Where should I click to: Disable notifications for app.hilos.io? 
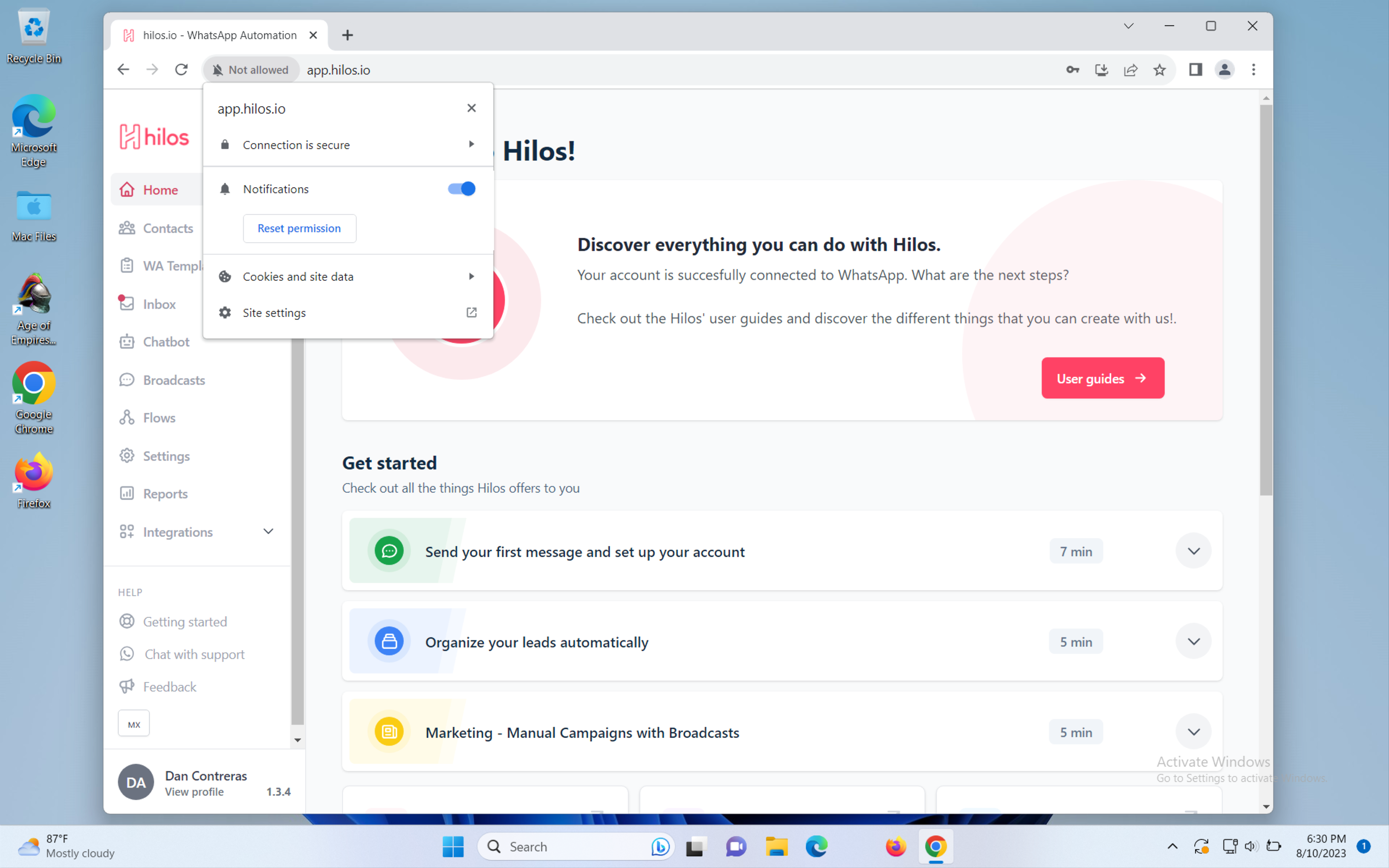(x=460, y=188)
